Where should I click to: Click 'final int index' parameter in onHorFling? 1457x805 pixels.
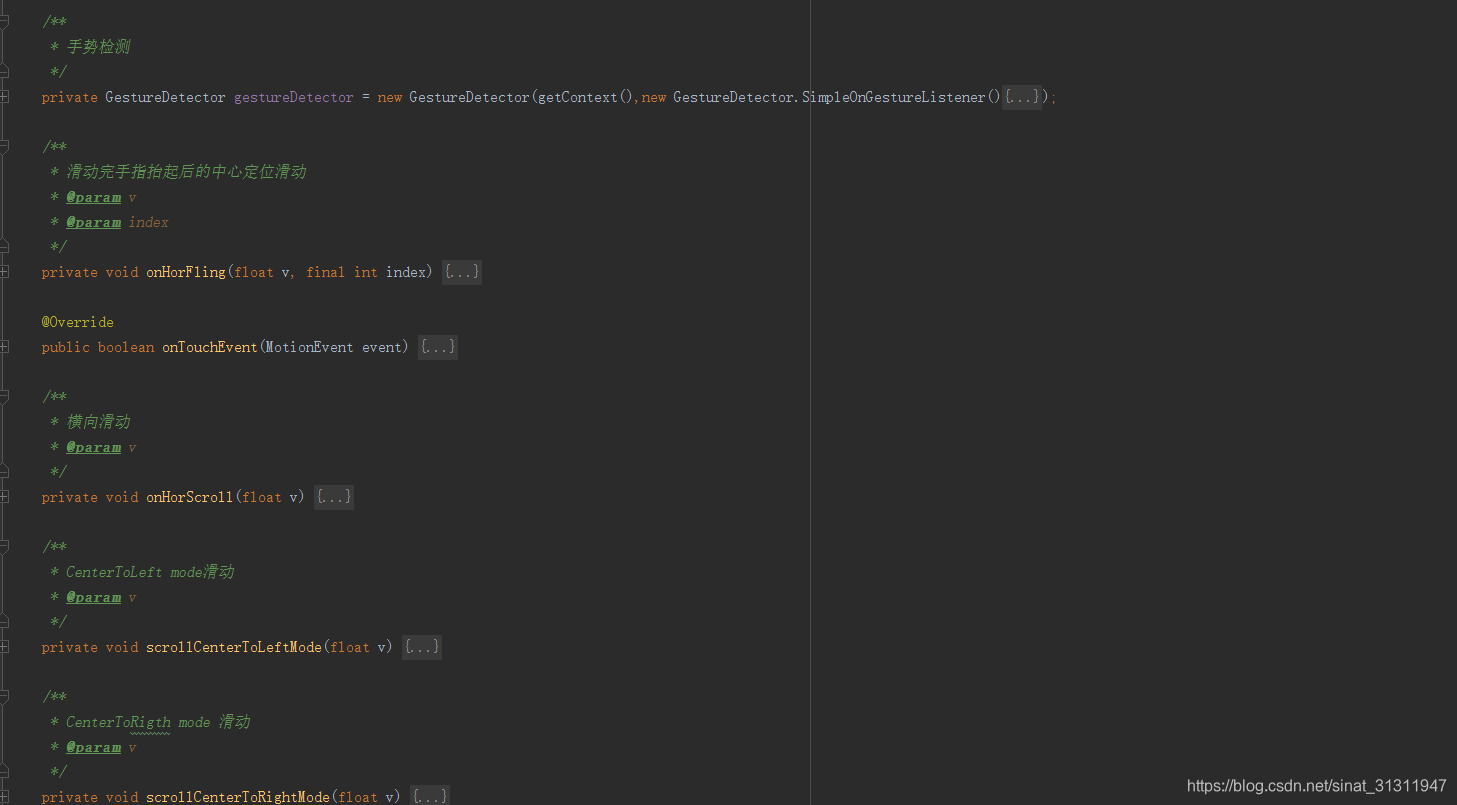click(368, 272)
